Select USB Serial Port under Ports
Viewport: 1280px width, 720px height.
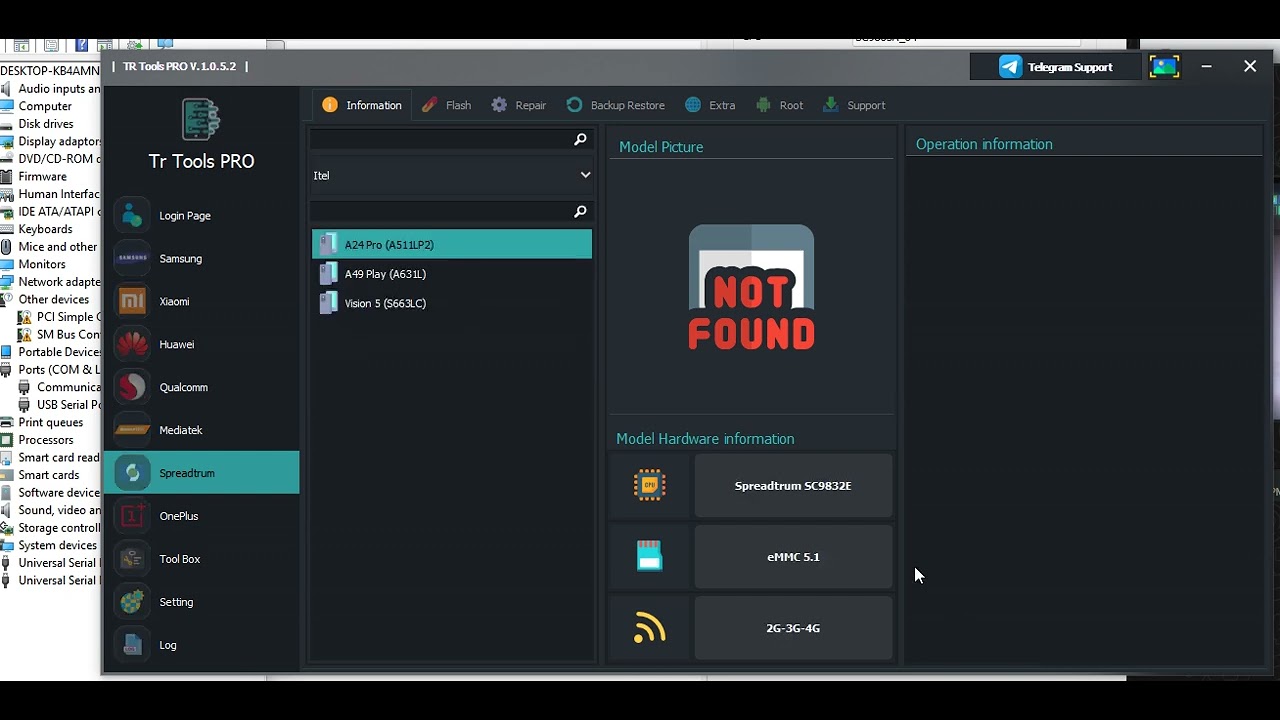[69, 405]
